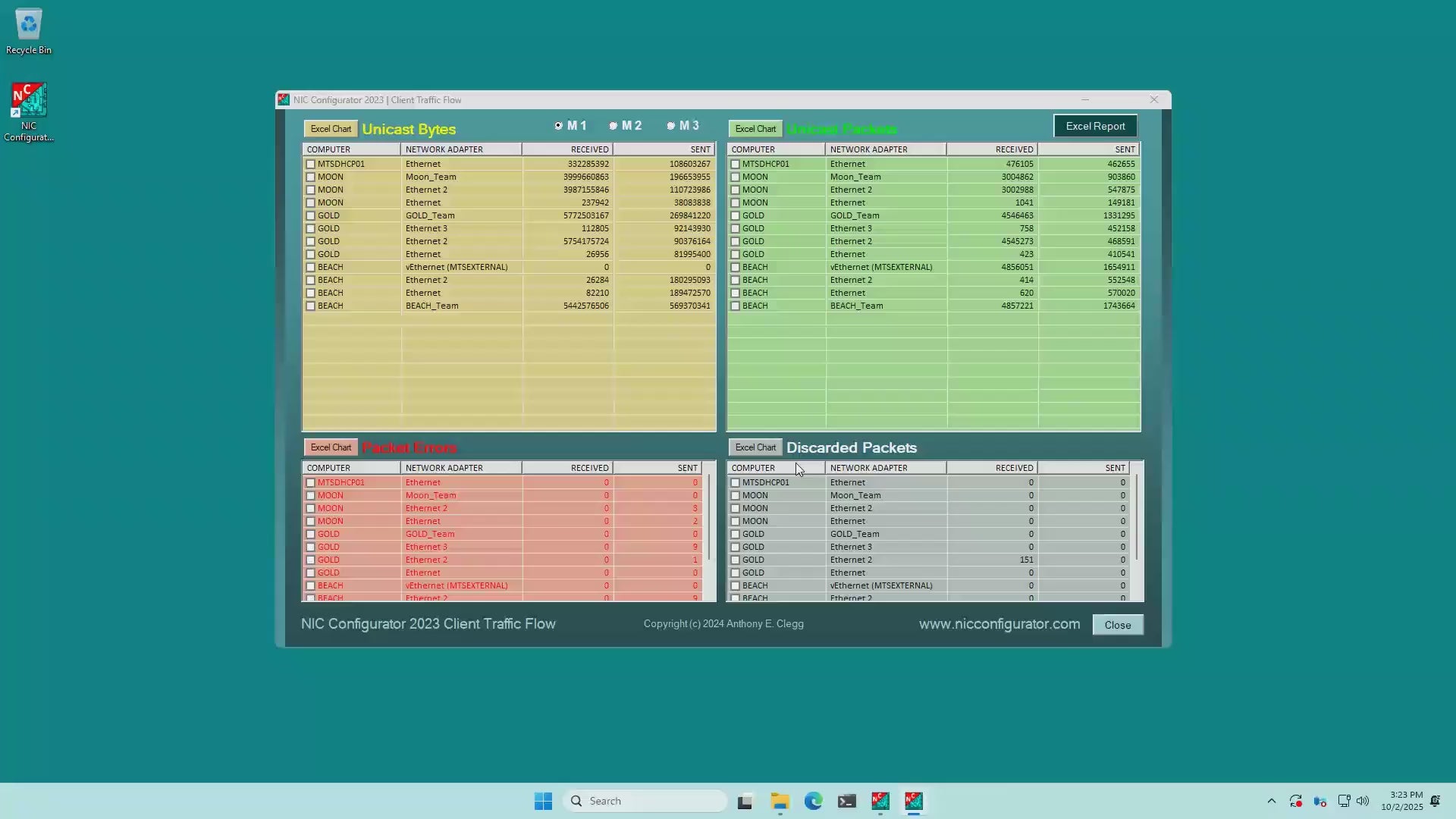
Task: Sort Unicast Bytes by NETWORK ADAPTER header
Action: click(461, 149)
